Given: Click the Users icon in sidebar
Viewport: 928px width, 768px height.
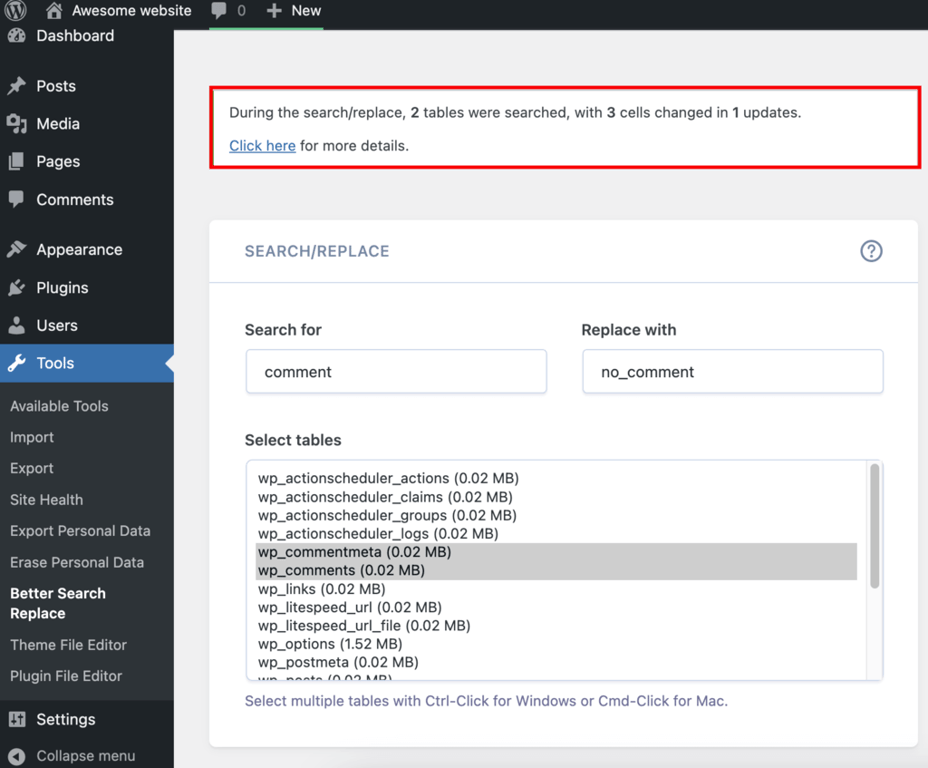Looking at the screenshot, I should pos(18,324).
